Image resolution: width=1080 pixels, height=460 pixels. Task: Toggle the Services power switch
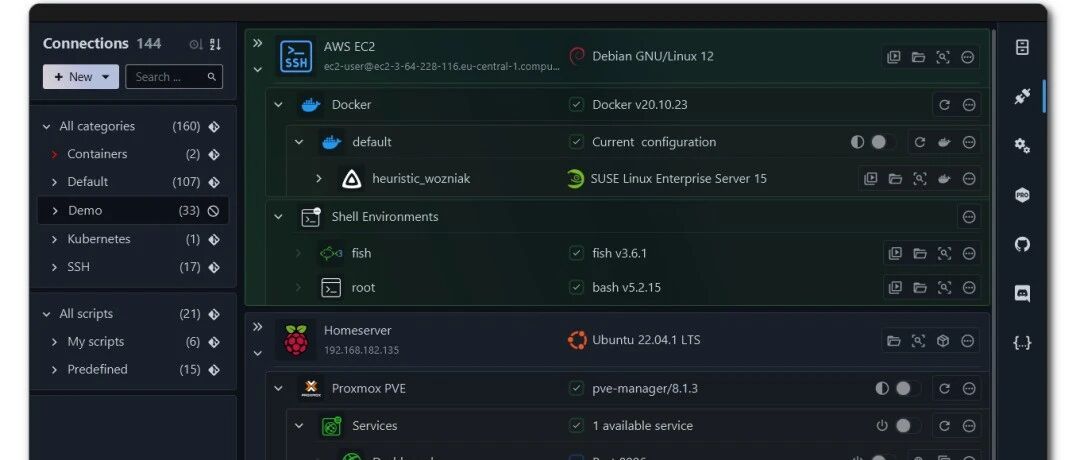(906, 426)
